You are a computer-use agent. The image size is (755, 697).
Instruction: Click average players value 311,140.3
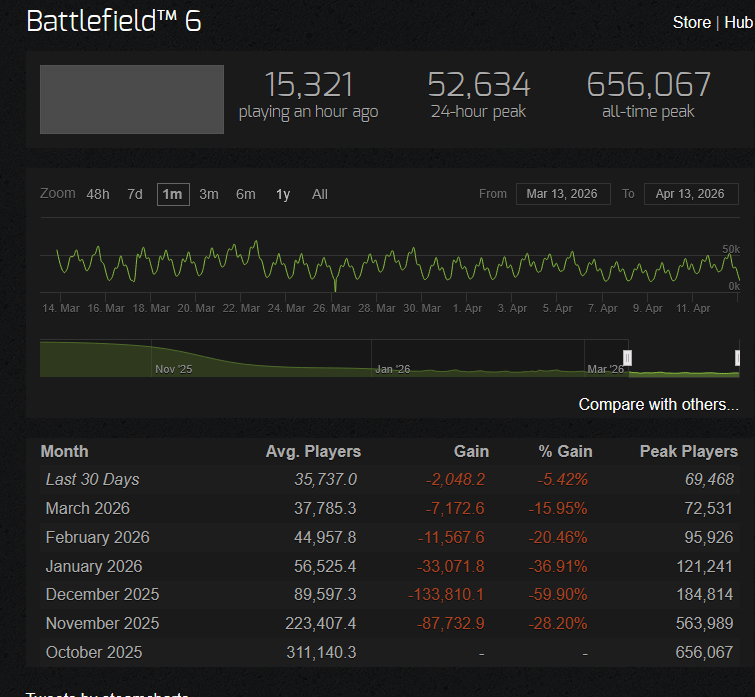321,652
